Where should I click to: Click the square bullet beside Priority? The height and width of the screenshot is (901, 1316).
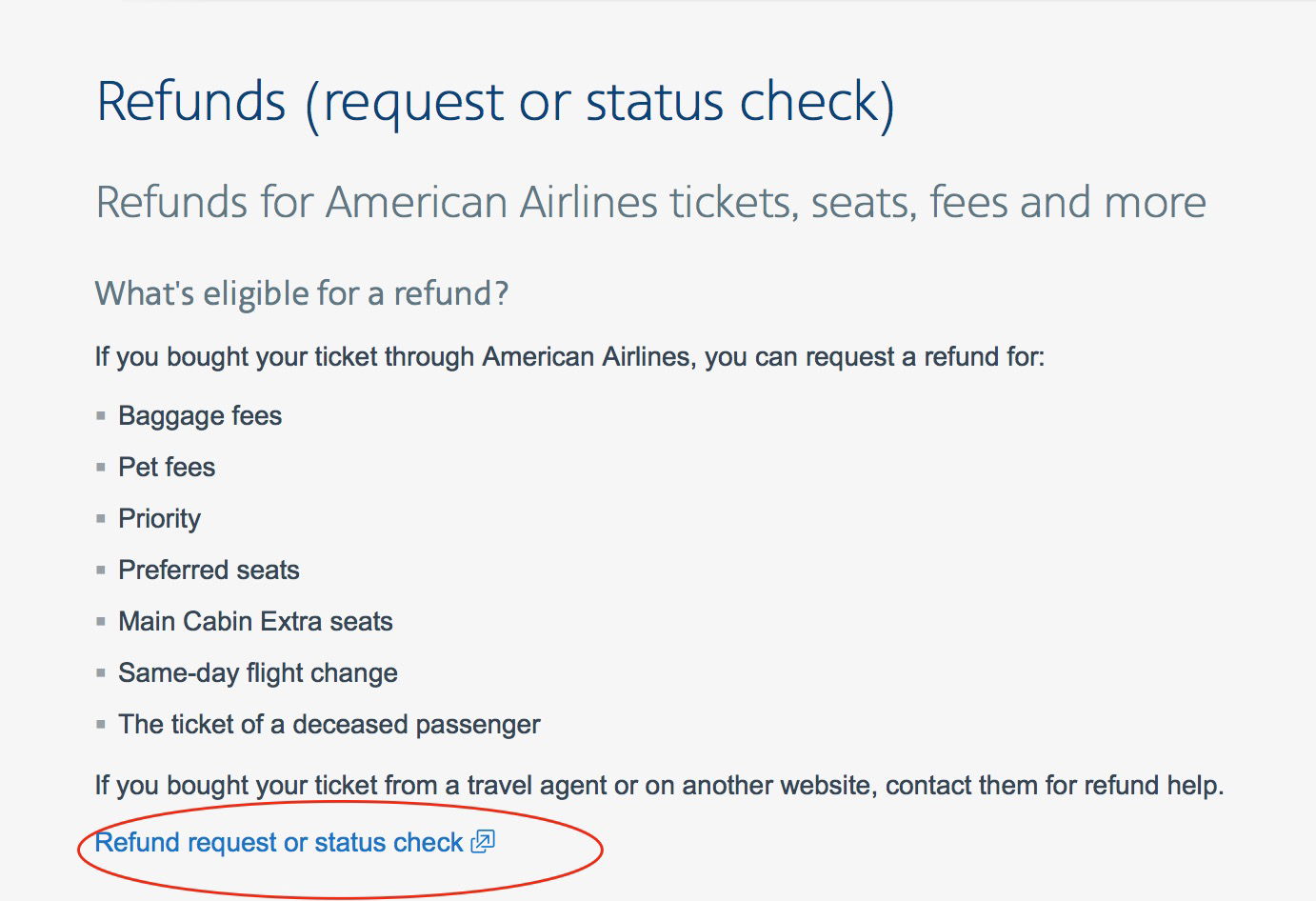pyautogui.click(x=100, y=519)
